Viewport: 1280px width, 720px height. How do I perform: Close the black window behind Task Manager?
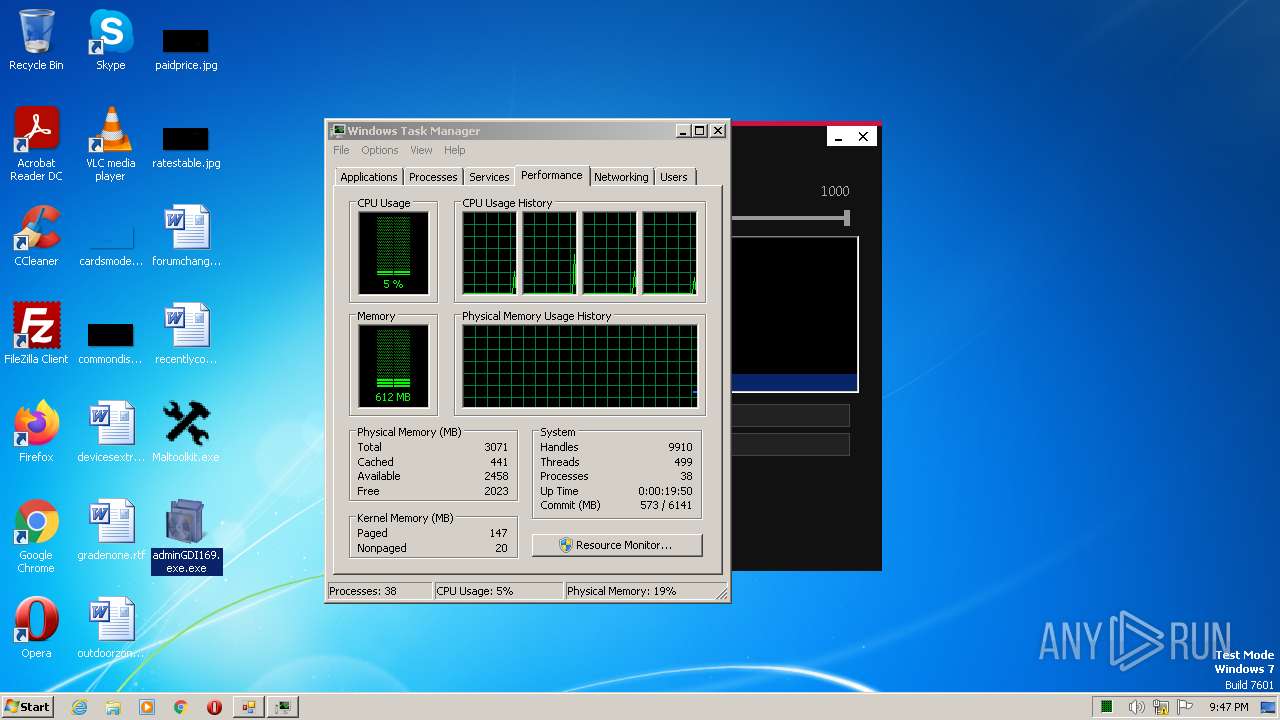point(863,137)
